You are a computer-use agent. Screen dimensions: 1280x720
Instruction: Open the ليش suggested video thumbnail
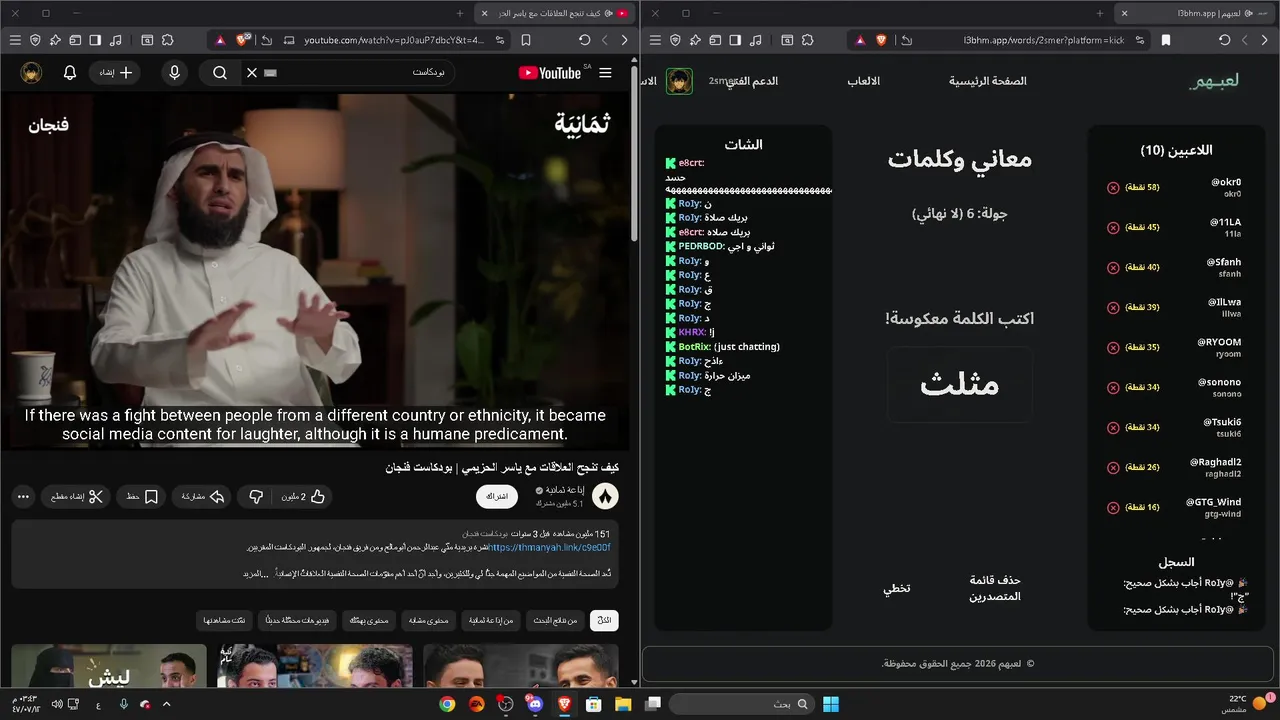pos(109,666)
